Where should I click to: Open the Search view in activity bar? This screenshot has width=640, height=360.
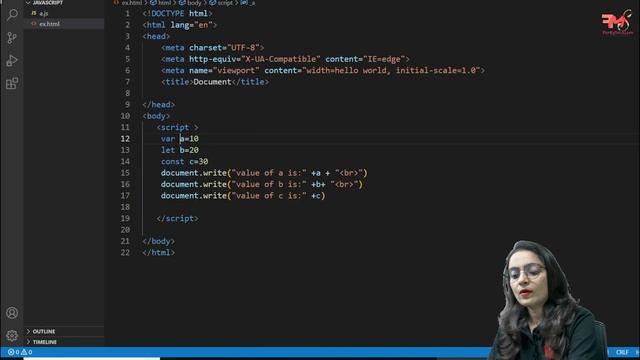(12, 15)
